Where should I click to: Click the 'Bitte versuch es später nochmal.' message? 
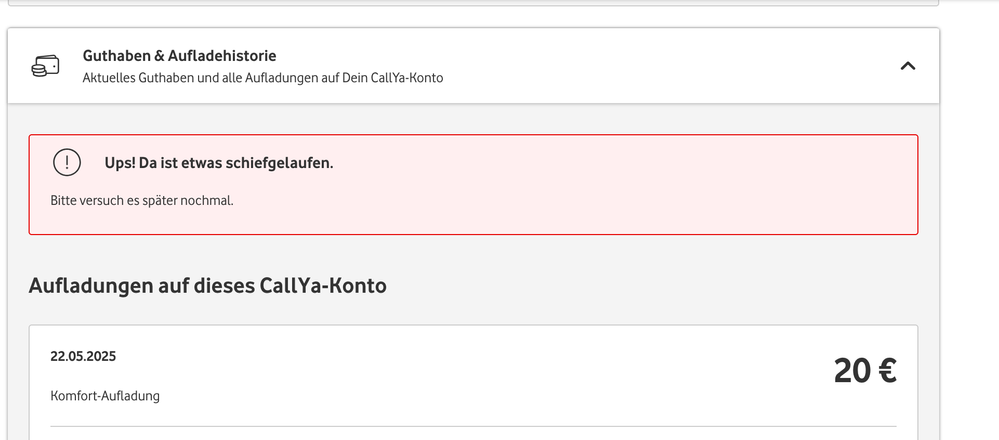[x=141, y=200]
